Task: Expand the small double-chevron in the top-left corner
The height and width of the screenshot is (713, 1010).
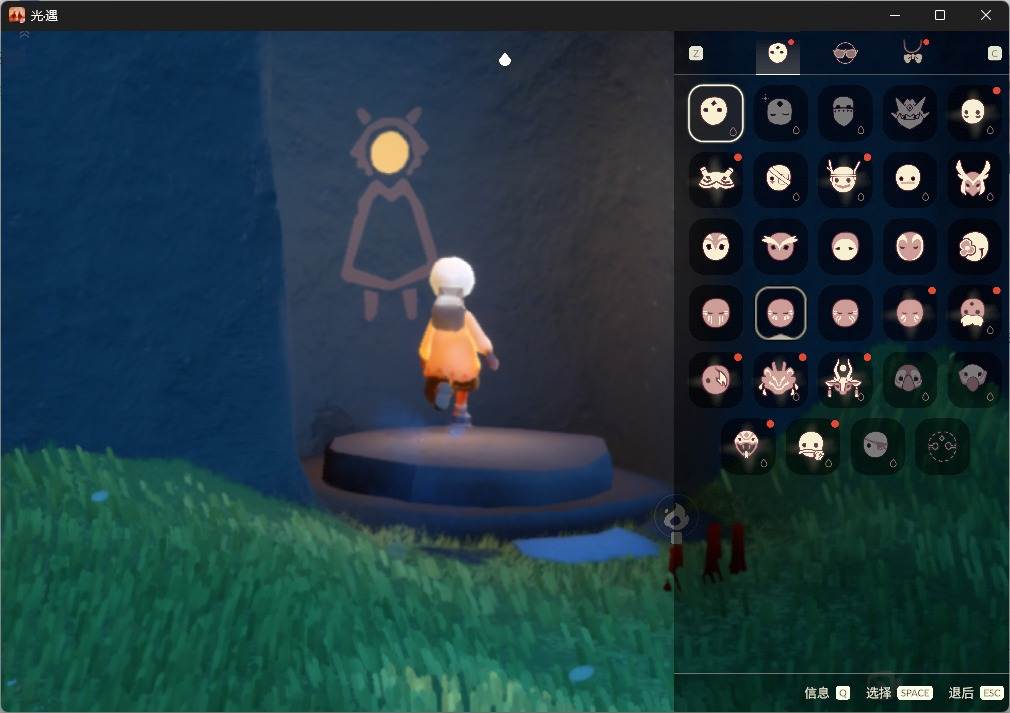Action: pos(24,35)
